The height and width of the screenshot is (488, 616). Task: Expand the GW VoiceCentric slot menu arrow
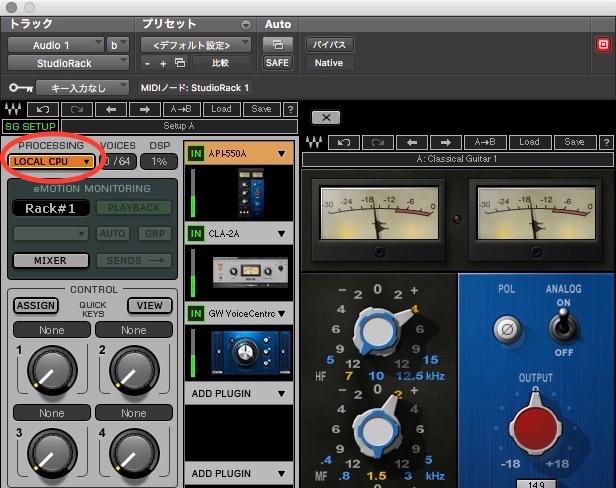coord(282,314)
